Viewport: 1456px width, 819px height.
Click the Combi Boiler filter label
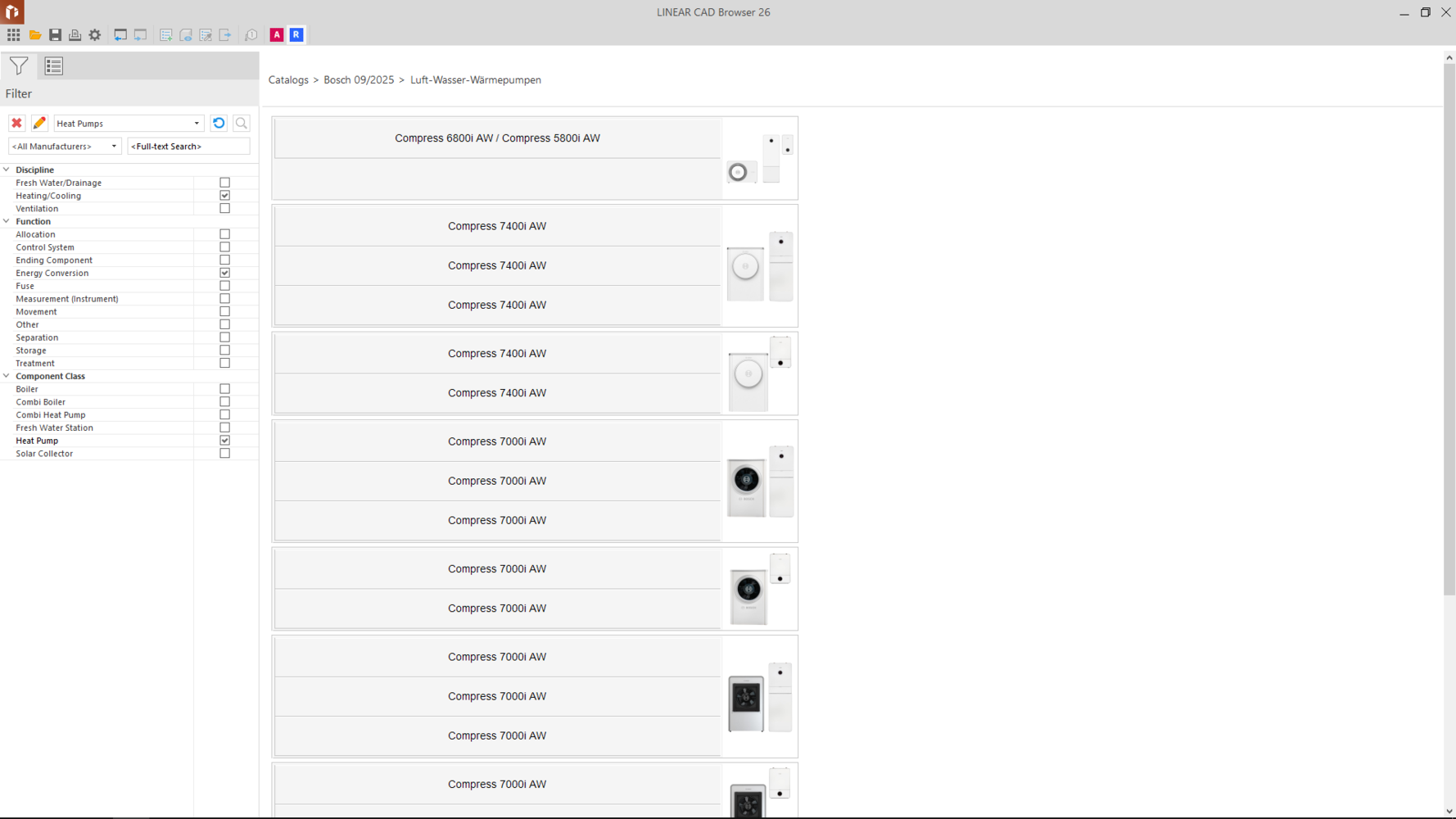pyautogui.click(x=40, y=402)
